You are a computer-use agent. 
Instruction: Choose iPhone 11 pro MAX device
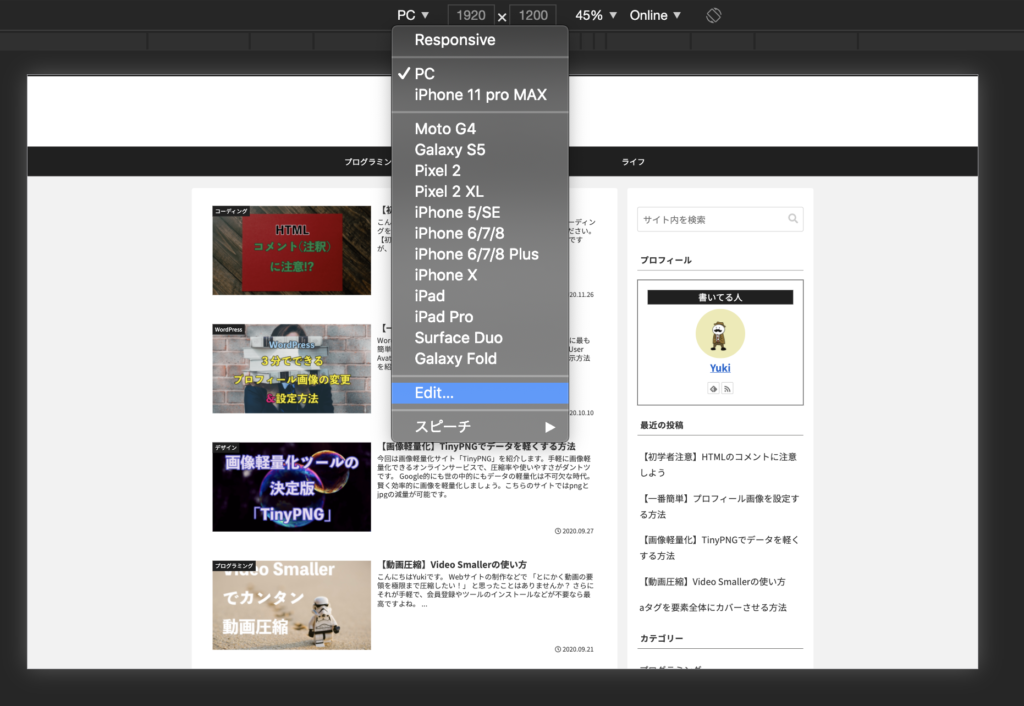click(480, 95)
